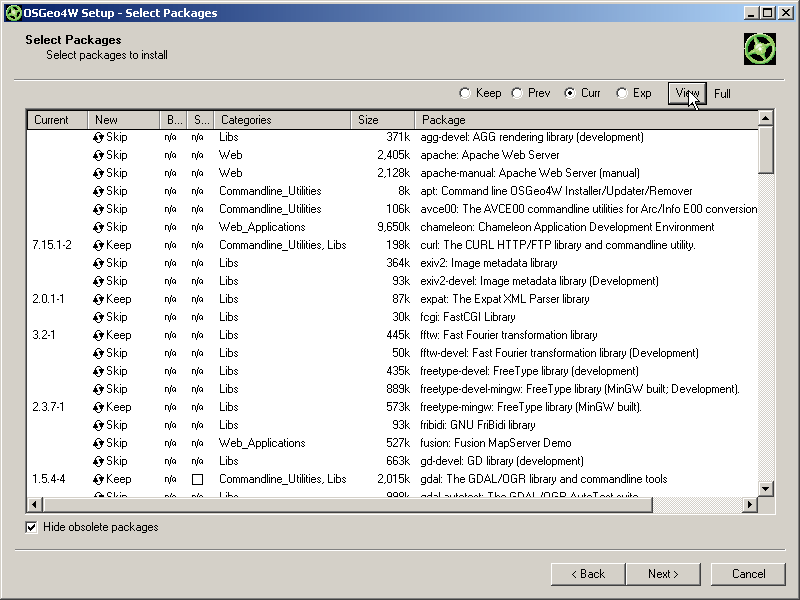Click 'exiv2: Image metadata library' text

(488, 263)
